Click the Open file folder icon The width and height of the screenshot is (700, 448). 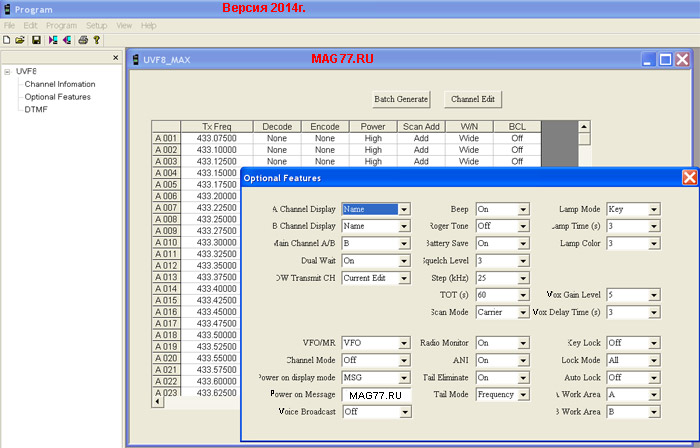tap(20, 40)
